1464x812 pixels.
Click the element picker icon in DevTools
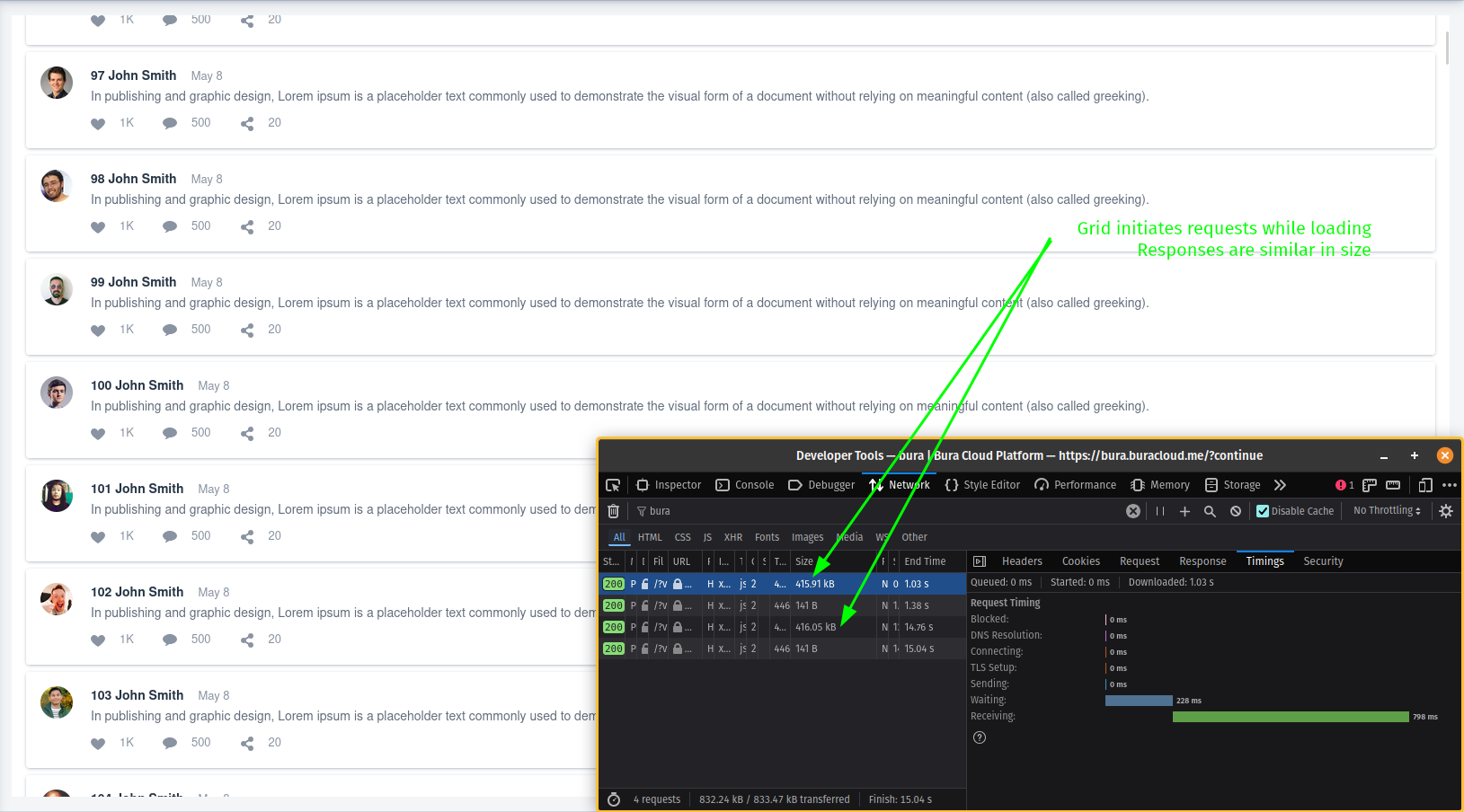[613, 485]
